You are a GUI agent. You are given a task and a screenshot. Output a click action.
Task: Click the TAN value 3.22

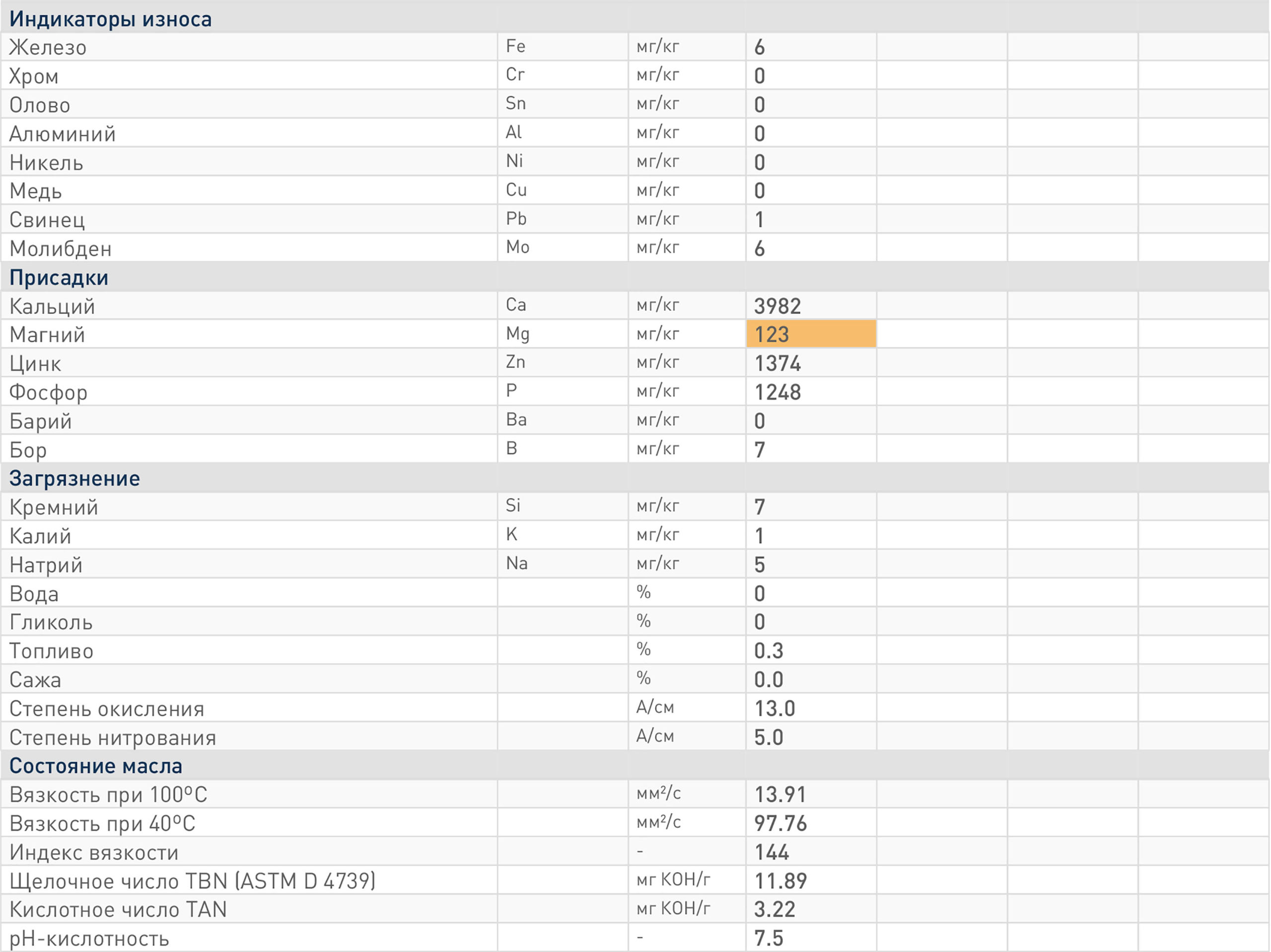tap(775, 909)
